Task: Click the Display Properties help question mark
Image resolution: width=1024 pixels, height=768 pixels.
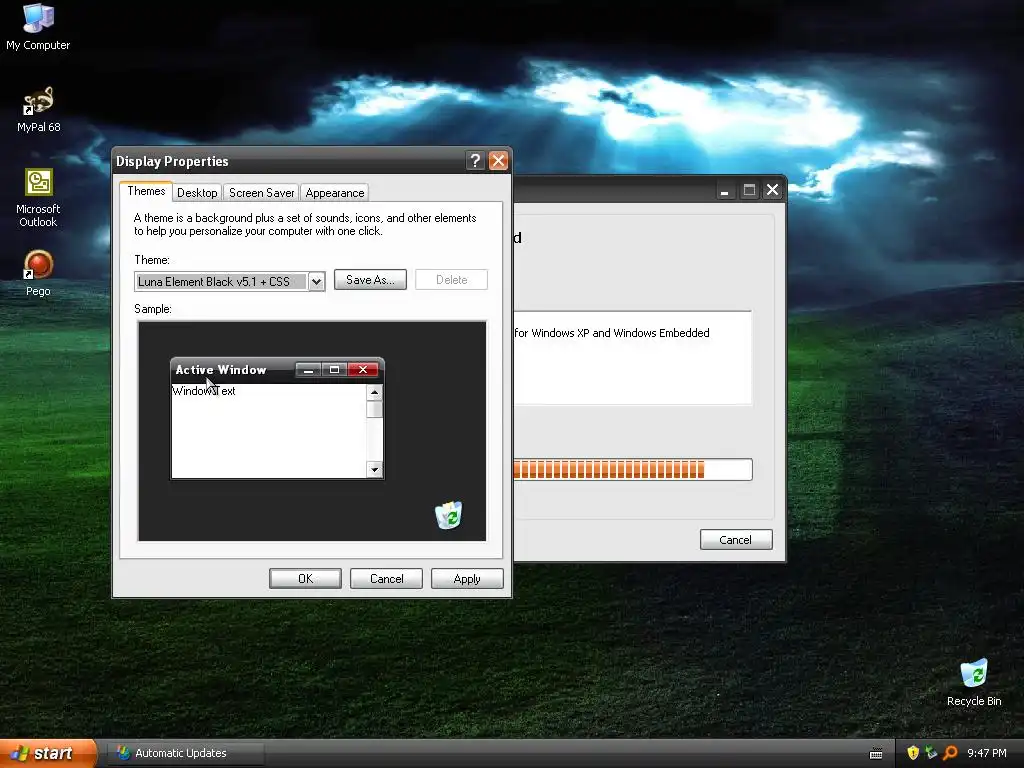Action: [x=475, y=161]
